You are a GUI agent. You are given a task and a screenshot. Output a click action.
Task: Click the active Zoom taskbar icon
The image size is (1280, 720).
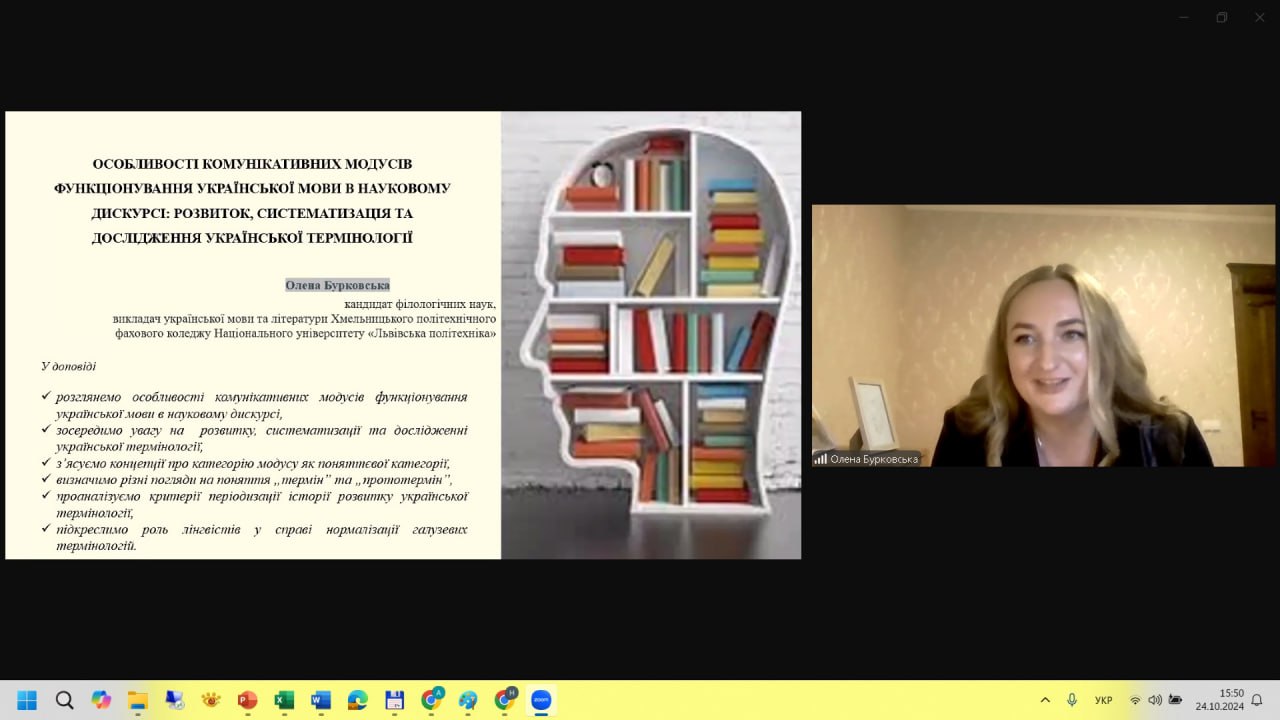(x=541, y=700)
